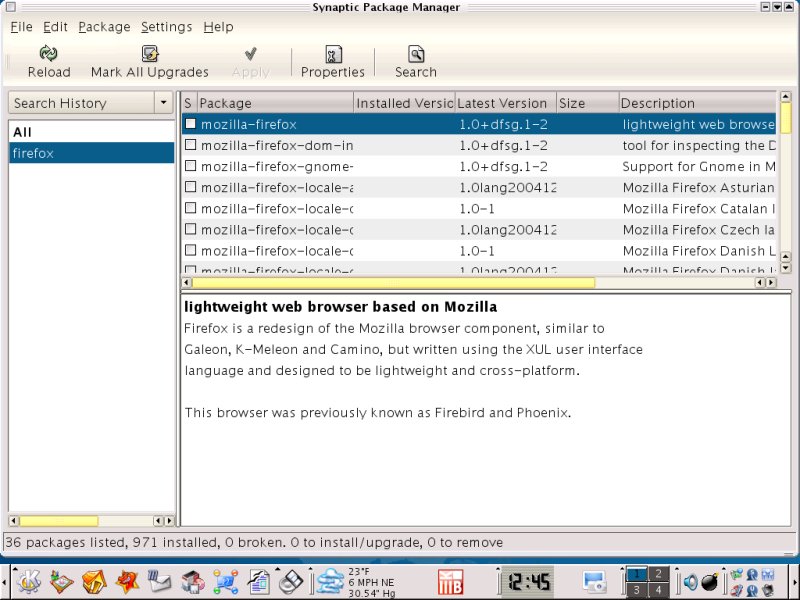800x600 pixels.
Task: Sort packages by the Package column header
Action: click(275, 103)
